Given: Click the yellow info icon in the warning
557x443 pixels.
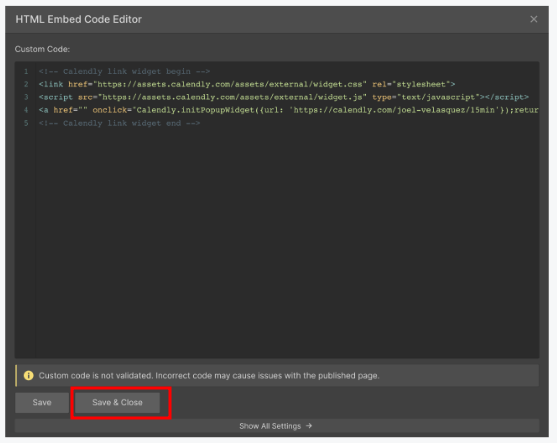Looking at the screenshot, I should pyautogui.click(x=28, y=376).
